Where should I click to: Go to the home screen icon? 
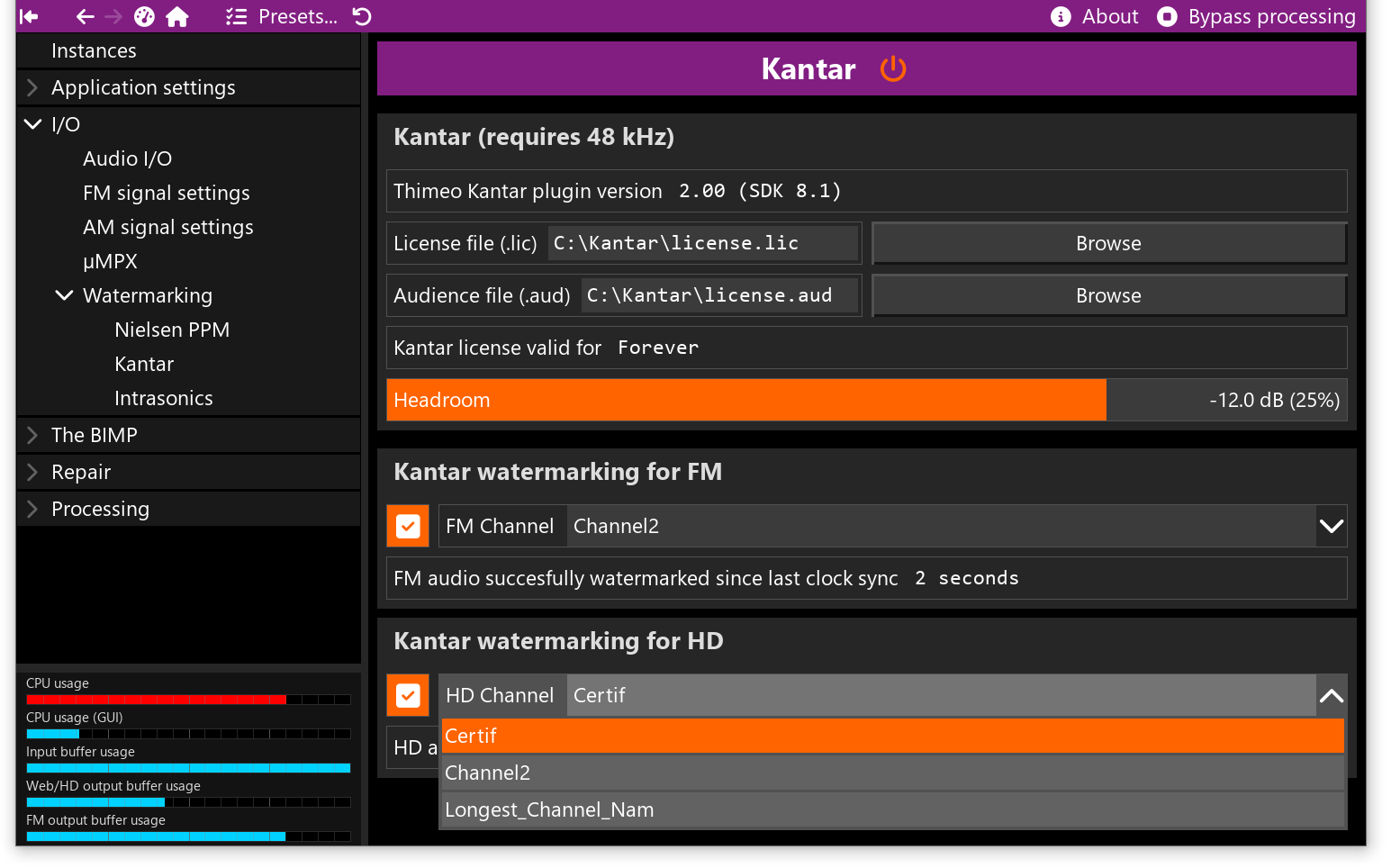[177, 16]
